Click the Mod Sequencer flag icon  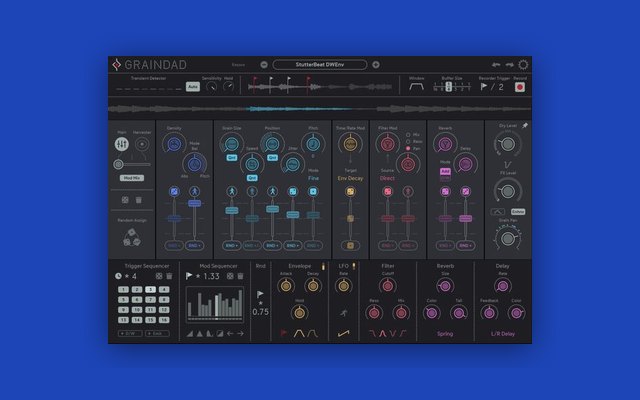pos(189,276)
